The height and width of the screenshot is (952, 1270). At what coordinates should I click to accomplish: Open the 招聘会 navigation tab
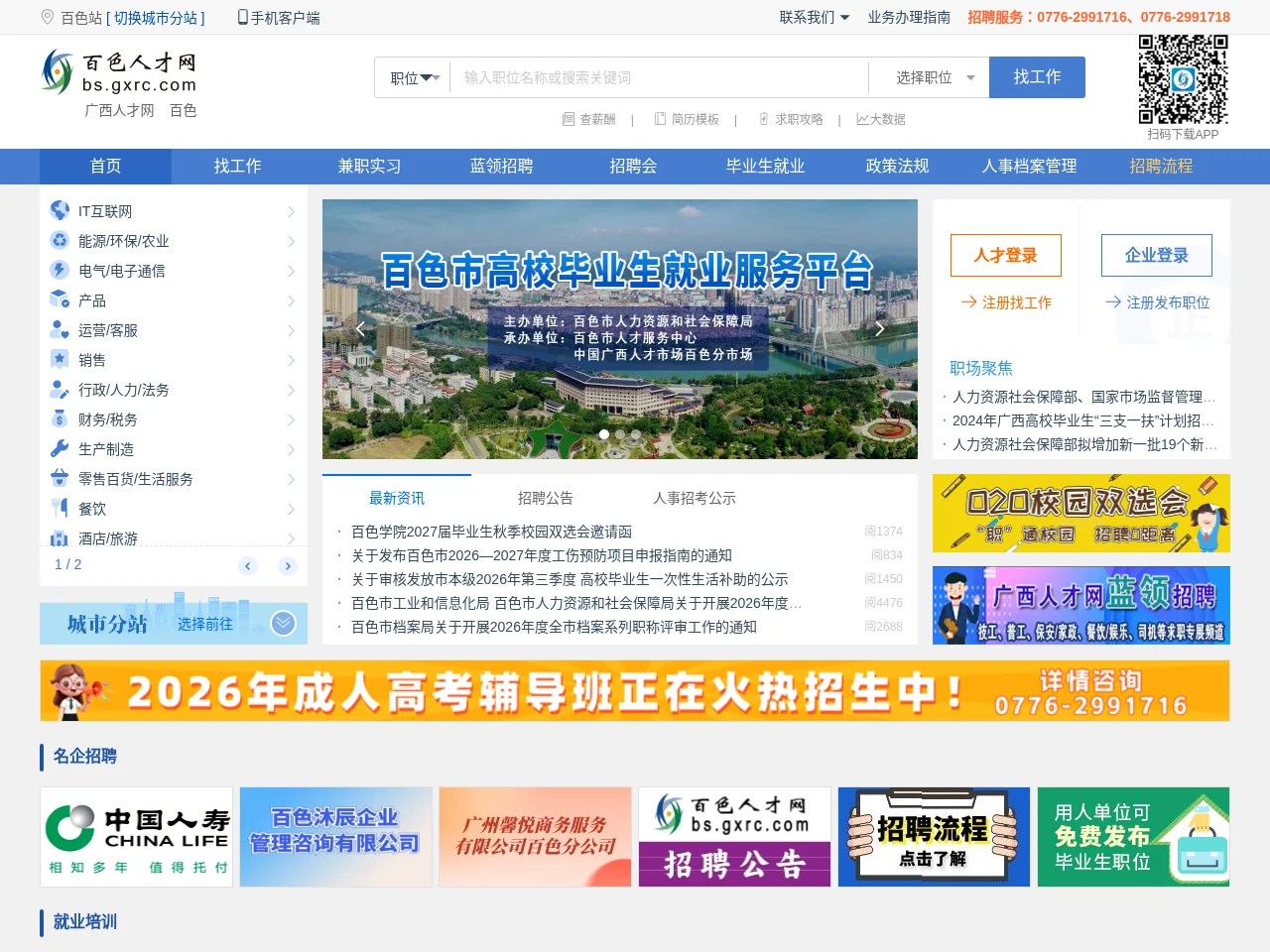[633, 167]
